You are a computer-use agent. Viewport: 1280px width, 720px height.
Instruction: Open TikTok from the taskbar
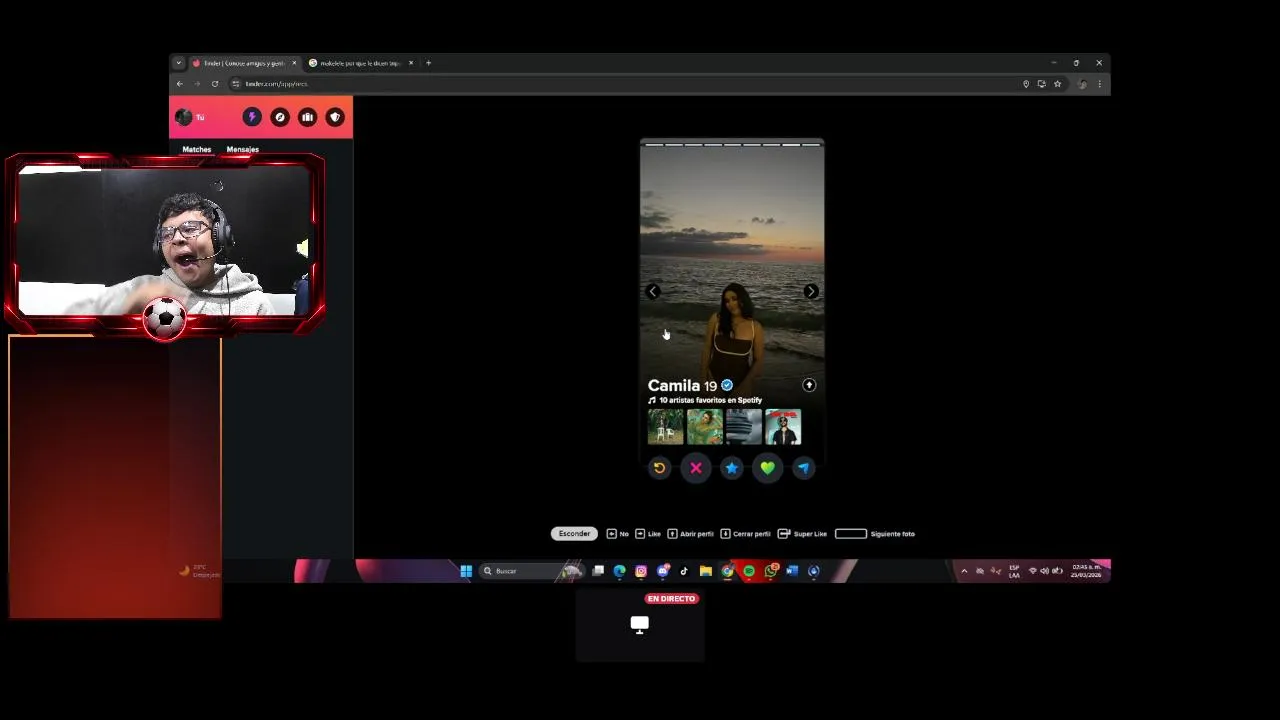pyautogui.click(x=684, y=571)
